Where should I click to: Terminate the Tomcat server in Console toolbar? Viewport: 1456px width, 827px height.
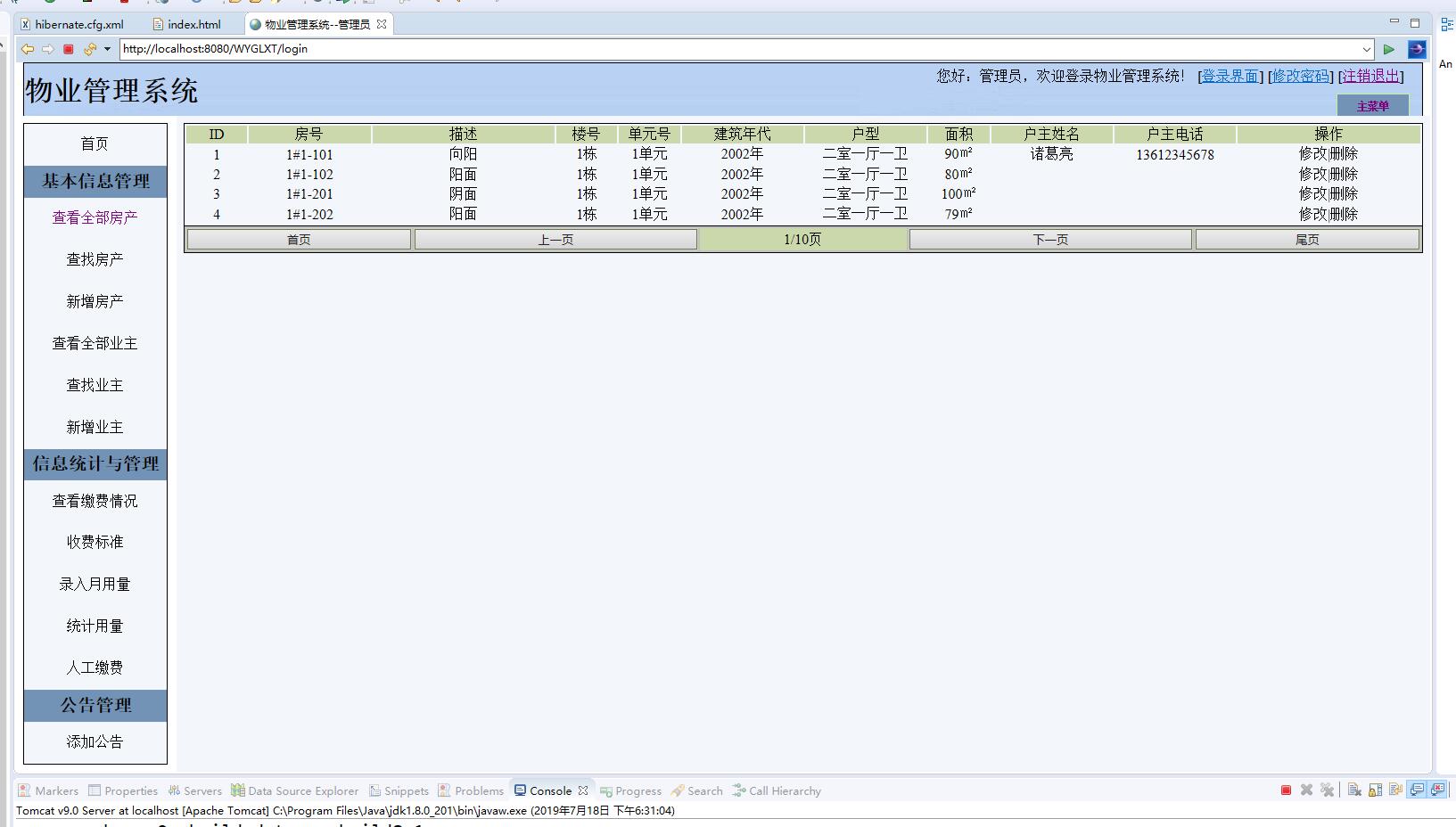(x=1286, y=790)
